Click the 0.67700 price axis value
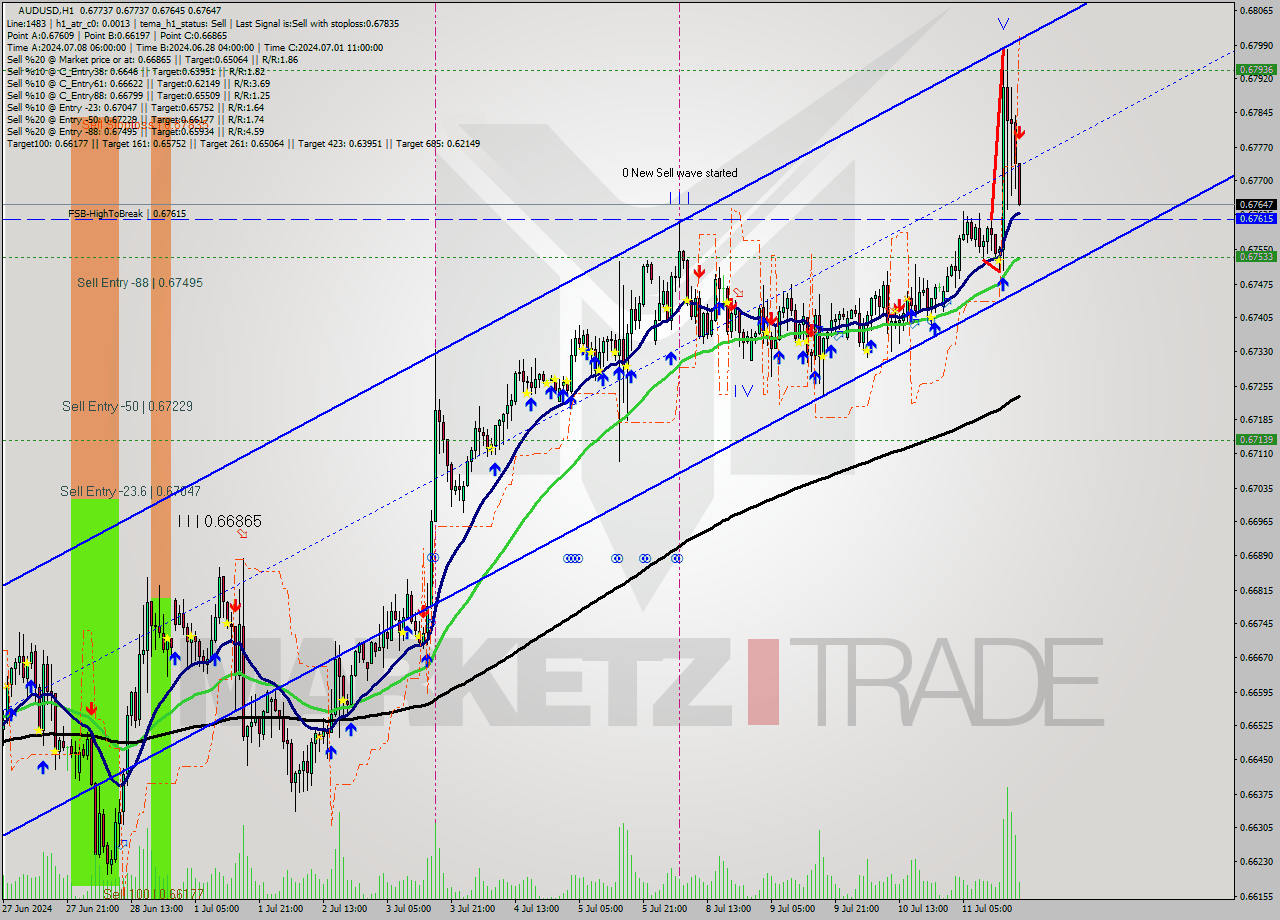This screenshot has width=1280, height=920. pyautogui.click(x=1256, y=181)
